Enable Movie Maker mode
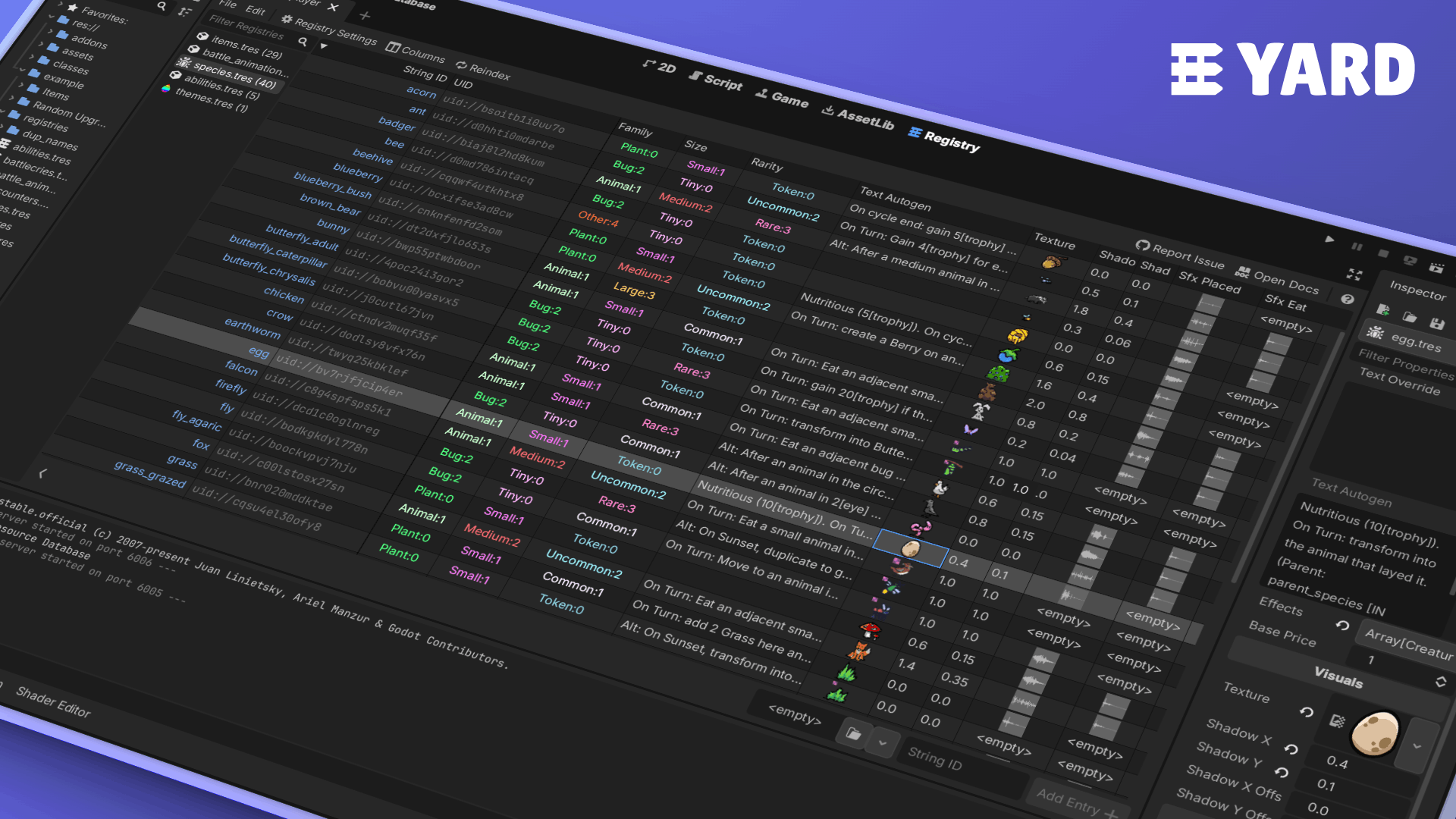Image resolution: width=1456 pixels, height=819 pixels. pyautogui.click(x=1436, y=268)
